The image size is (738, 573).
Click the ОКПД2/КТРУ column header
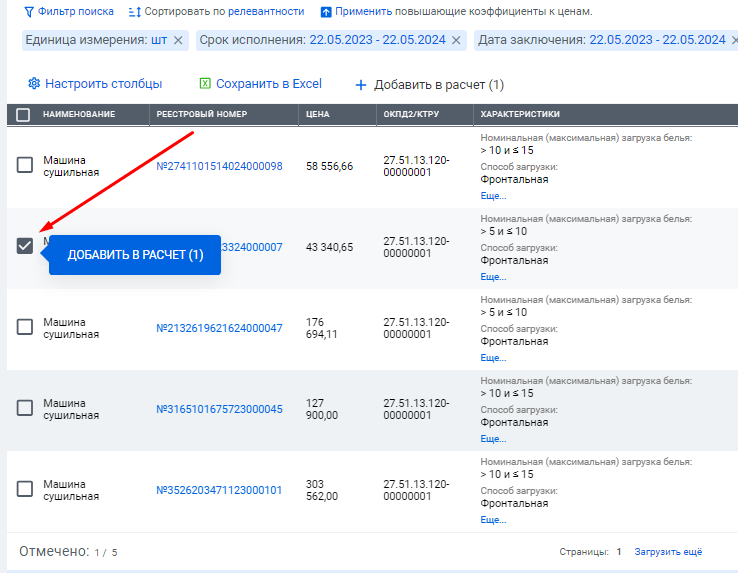pyautogui.click(x=411, y=114)
